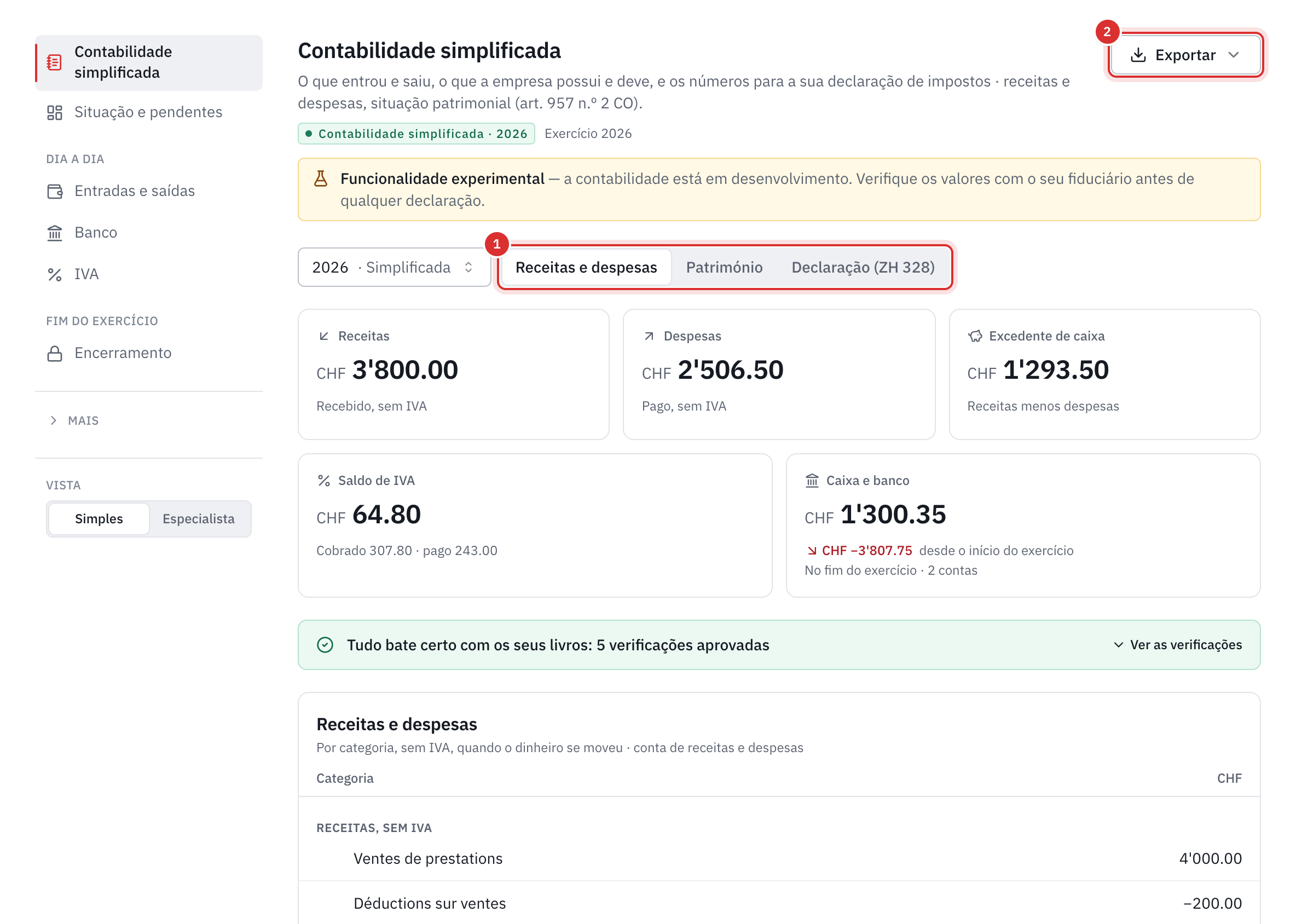
Task: Click the download icon on Exportar
Action: click(x=1138, y=55)
